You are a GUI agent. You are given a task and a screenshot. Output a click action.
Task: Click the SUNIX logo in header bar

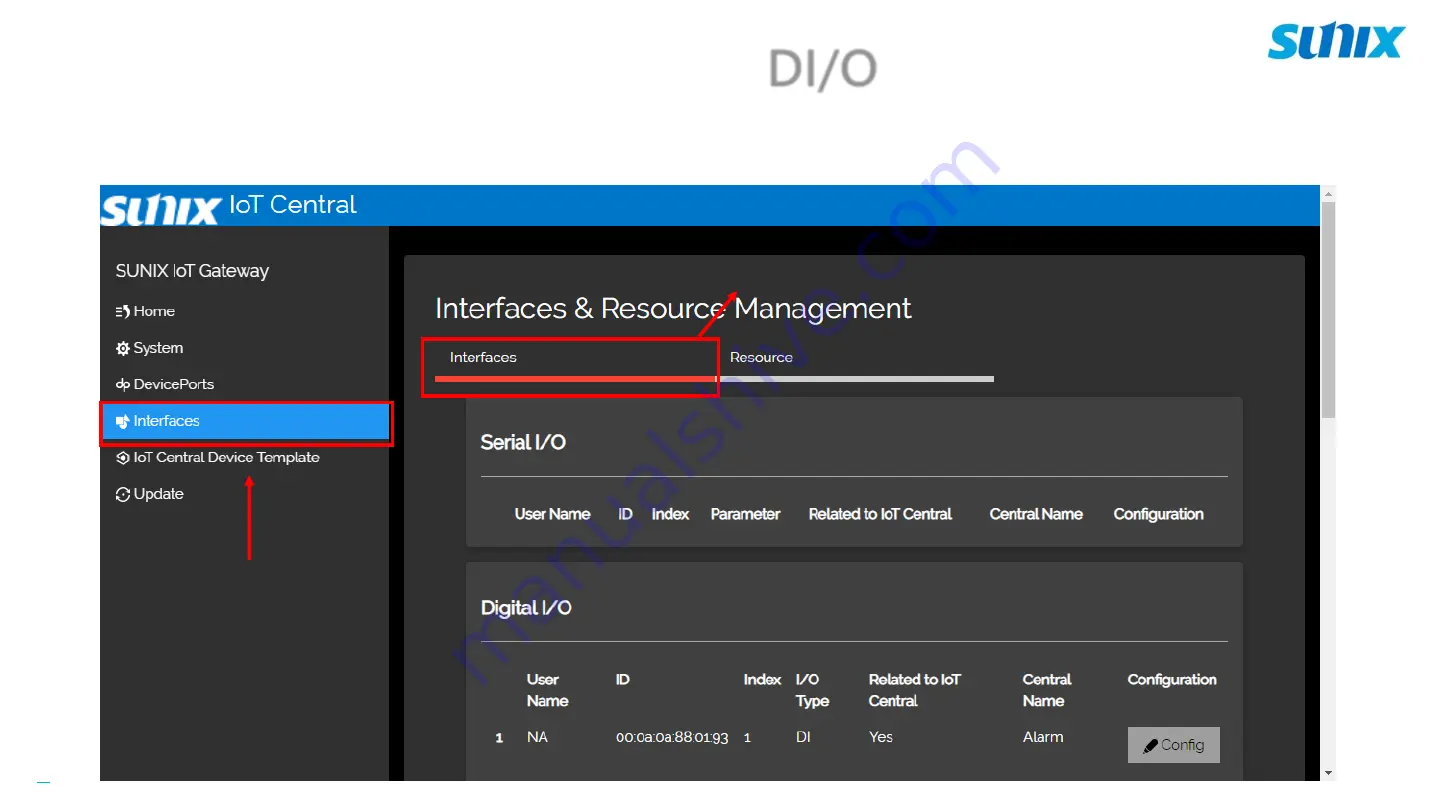(x=160, y=208)
